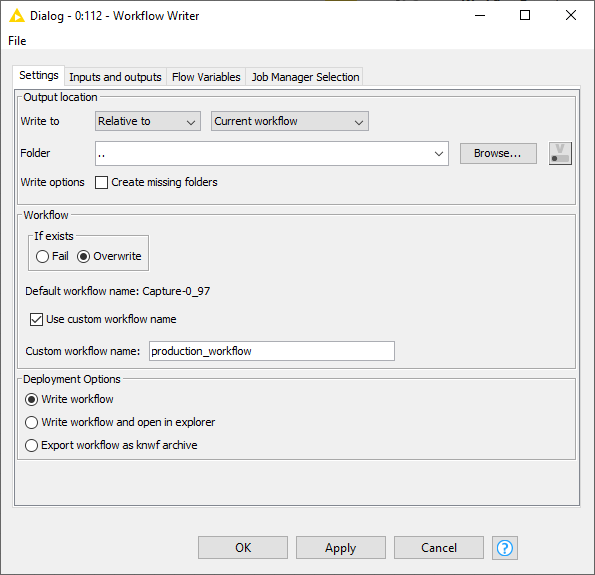Click the OK button
Image resolution: width=595 pixels, height=575 pixels.
[x=243, y=548]
